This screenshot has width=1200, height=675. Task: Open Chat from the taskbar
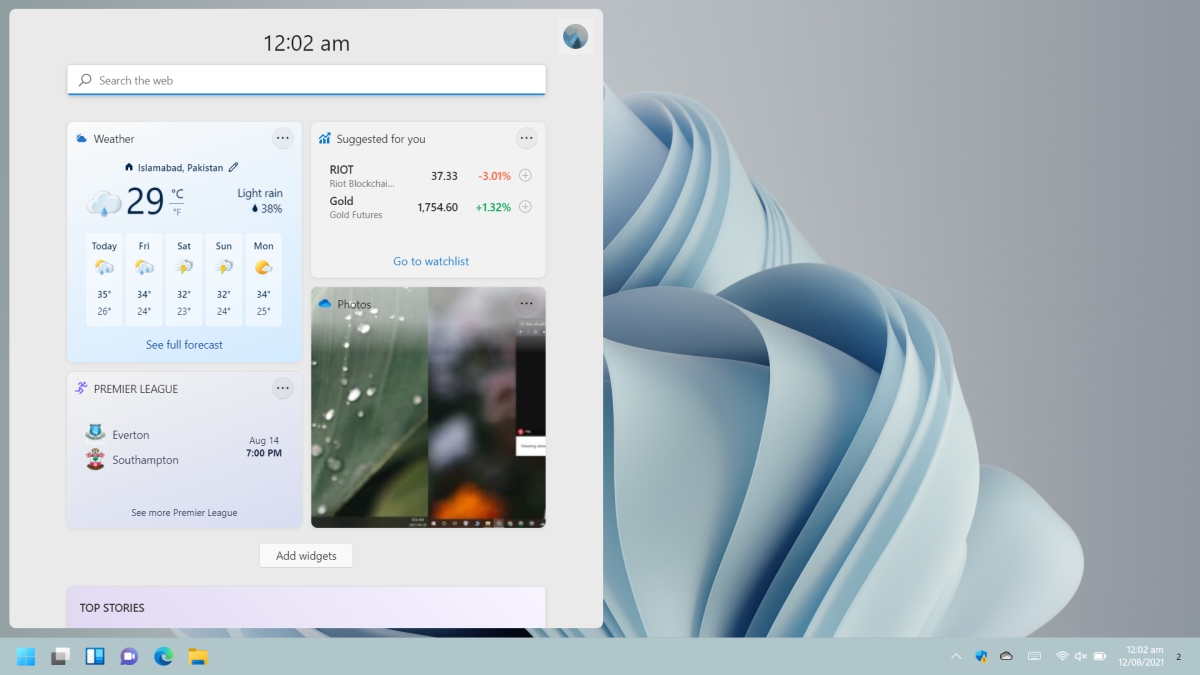click(x=128, y=657)
